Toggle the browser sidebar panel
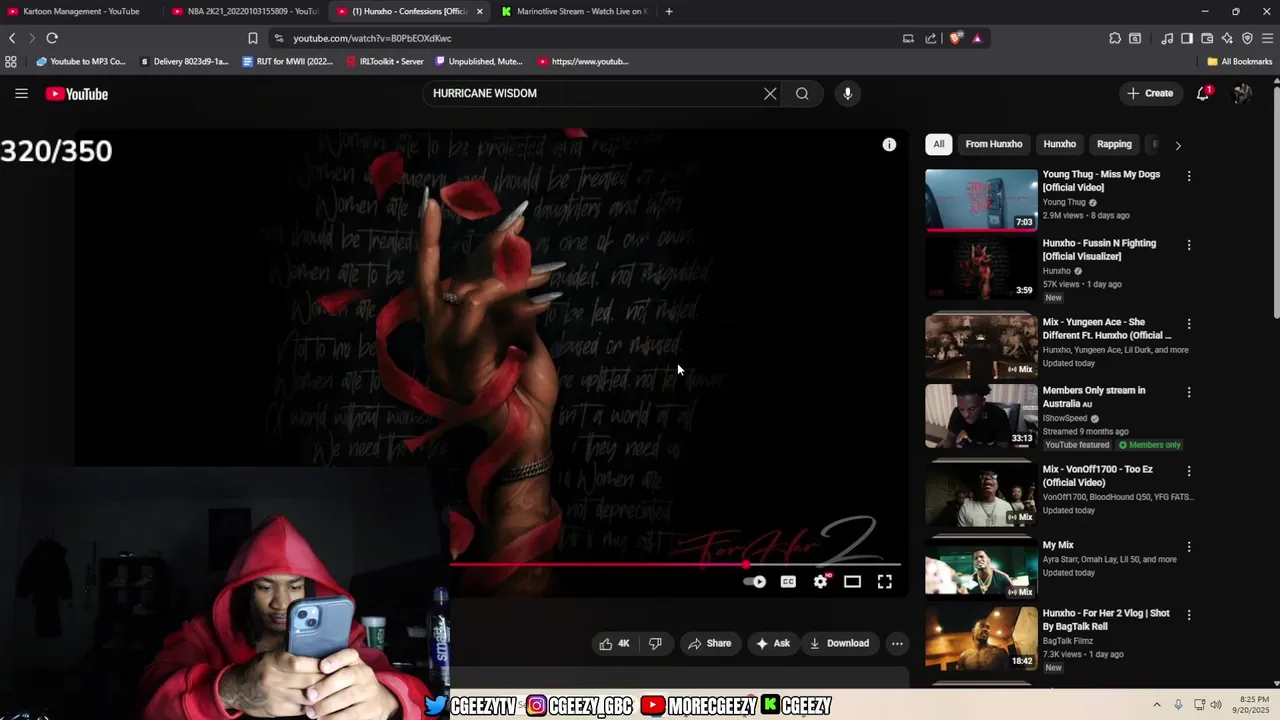The height and width of the screenshot is (720, 1280). click(1187, 38)
